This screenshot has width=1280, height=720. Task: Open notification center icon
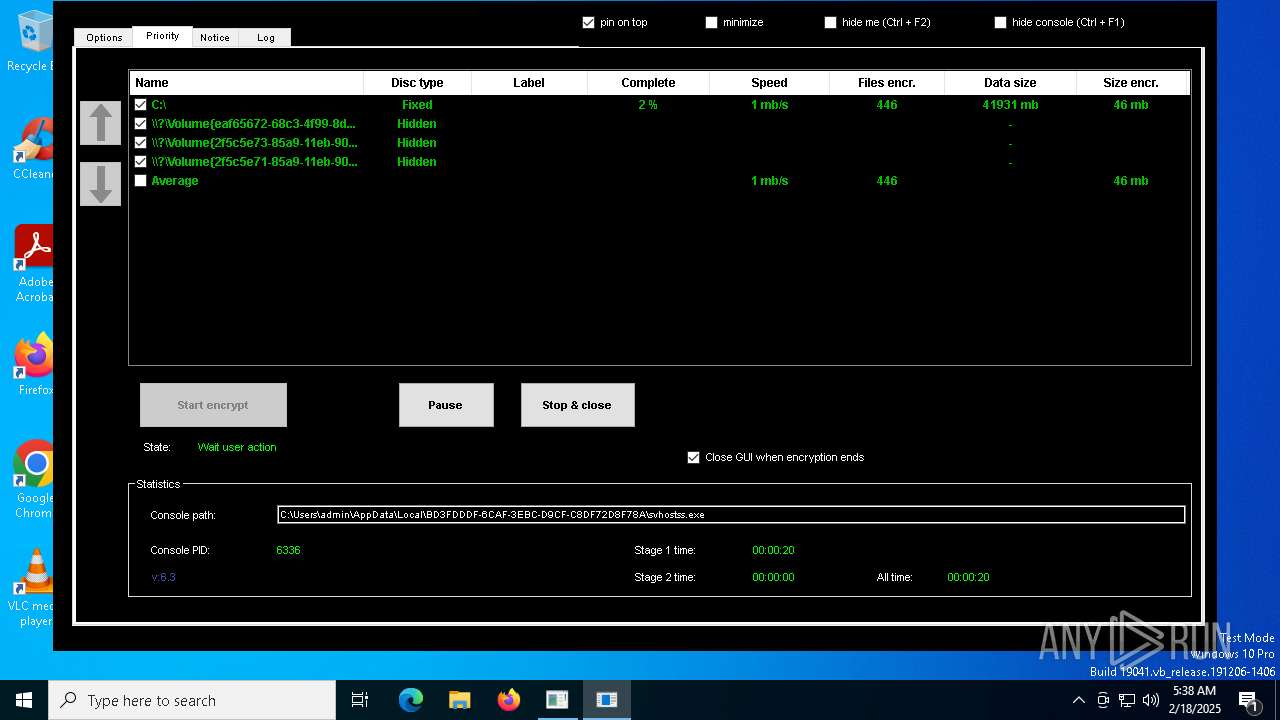pyautogui.click(x=1248, y=700)
